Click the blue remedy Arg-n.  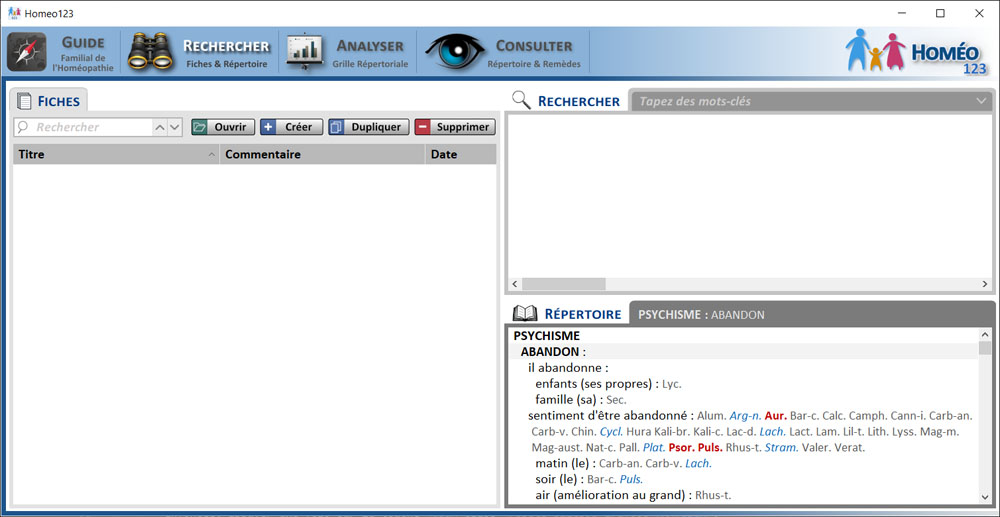tap(746, 416)
